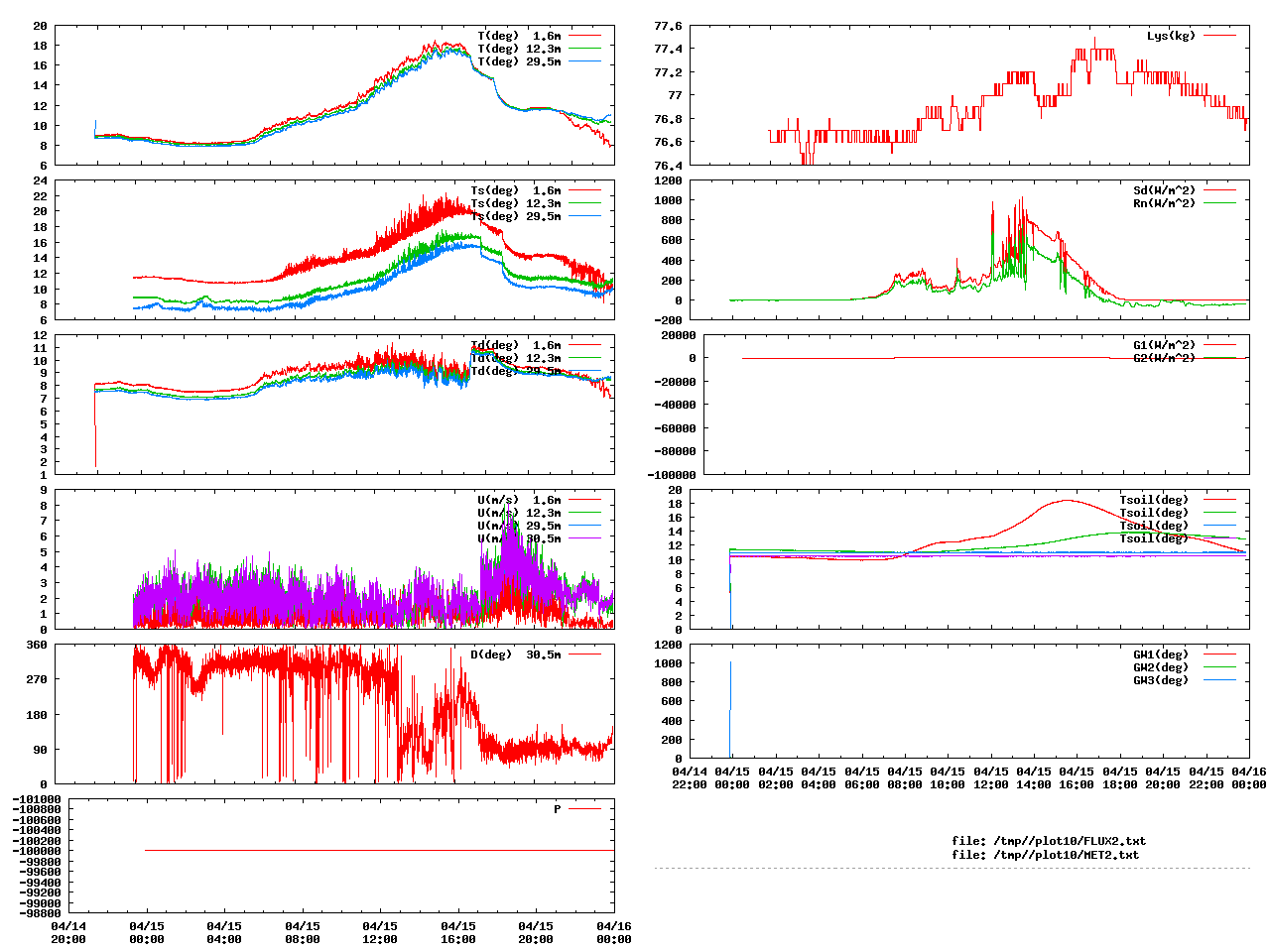Click the 'Td(deg) 1.6m' legend label
Viewport: 1270px width, 952px height.
coord(516,345)
